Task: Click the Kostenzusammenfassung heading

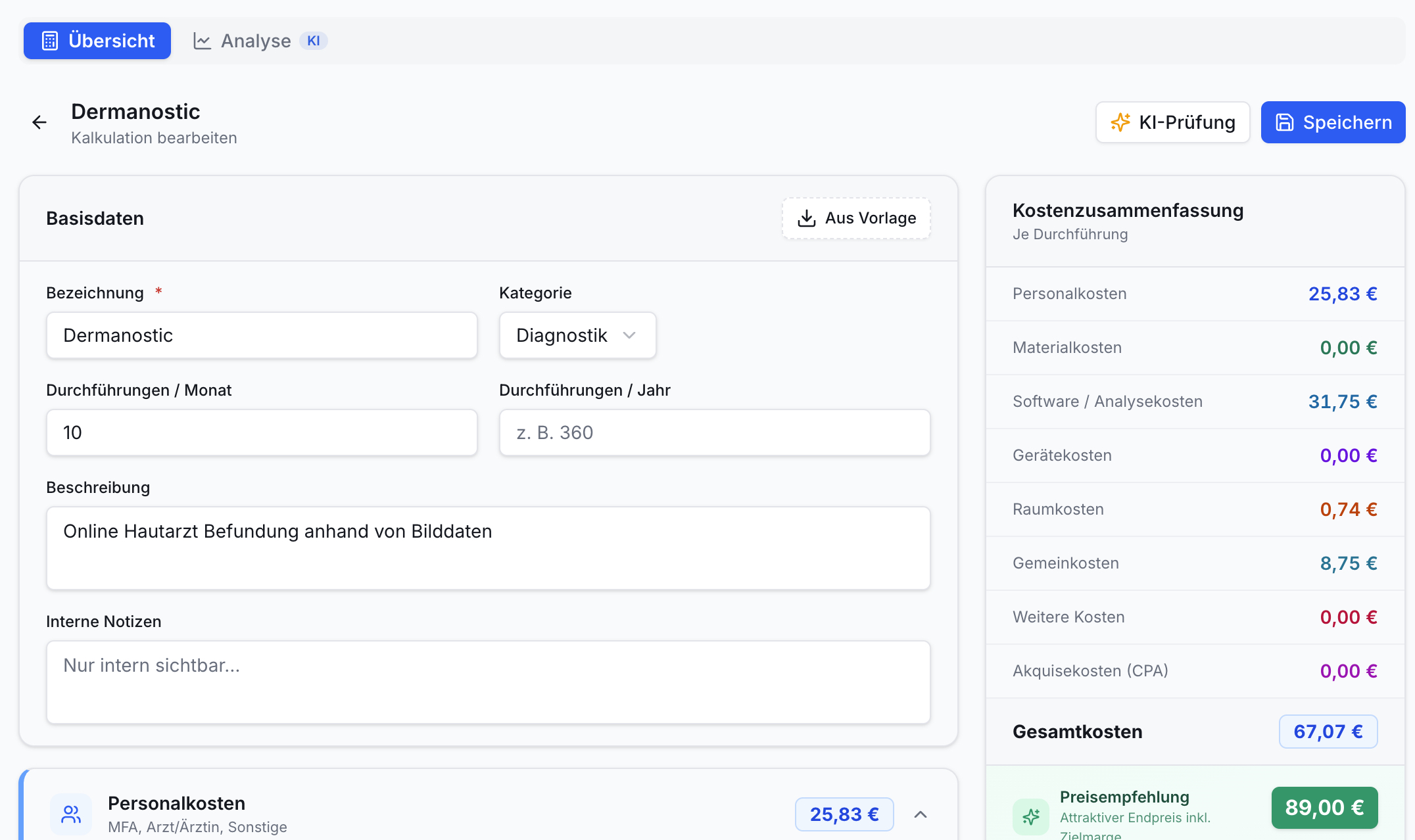Action: coord(1128,210)
